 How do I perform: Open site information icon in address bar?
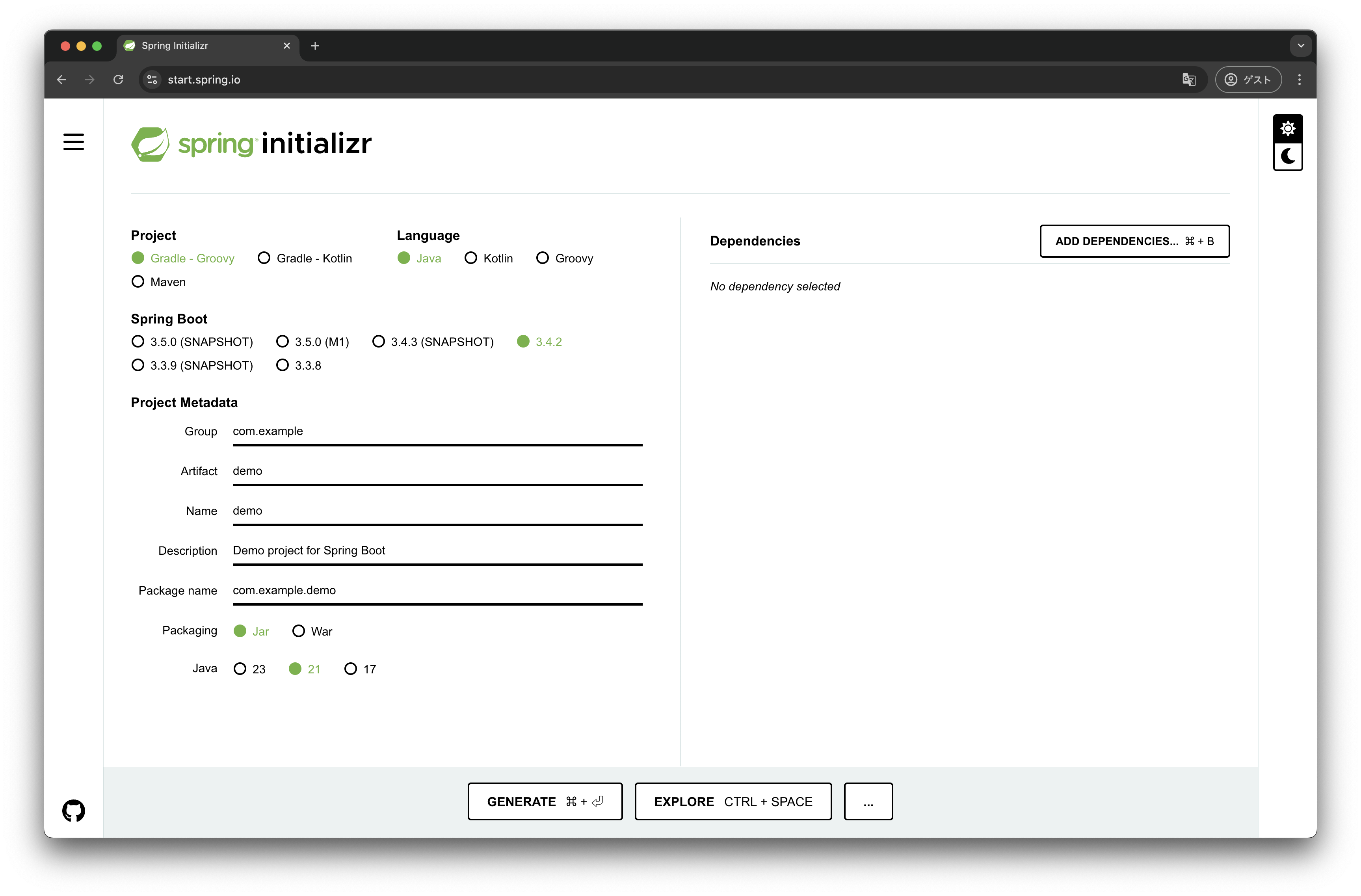tap(152, 80)
